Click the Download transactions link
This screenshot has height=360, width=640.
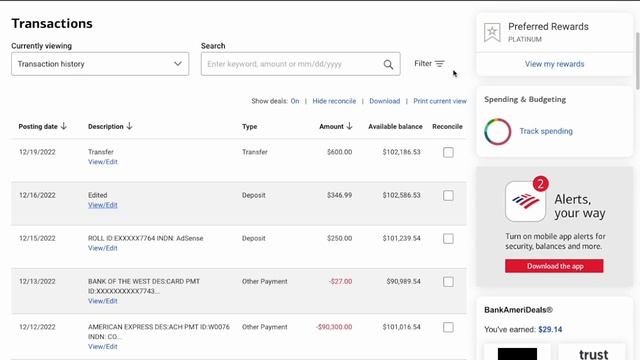(x=384, y=101)
